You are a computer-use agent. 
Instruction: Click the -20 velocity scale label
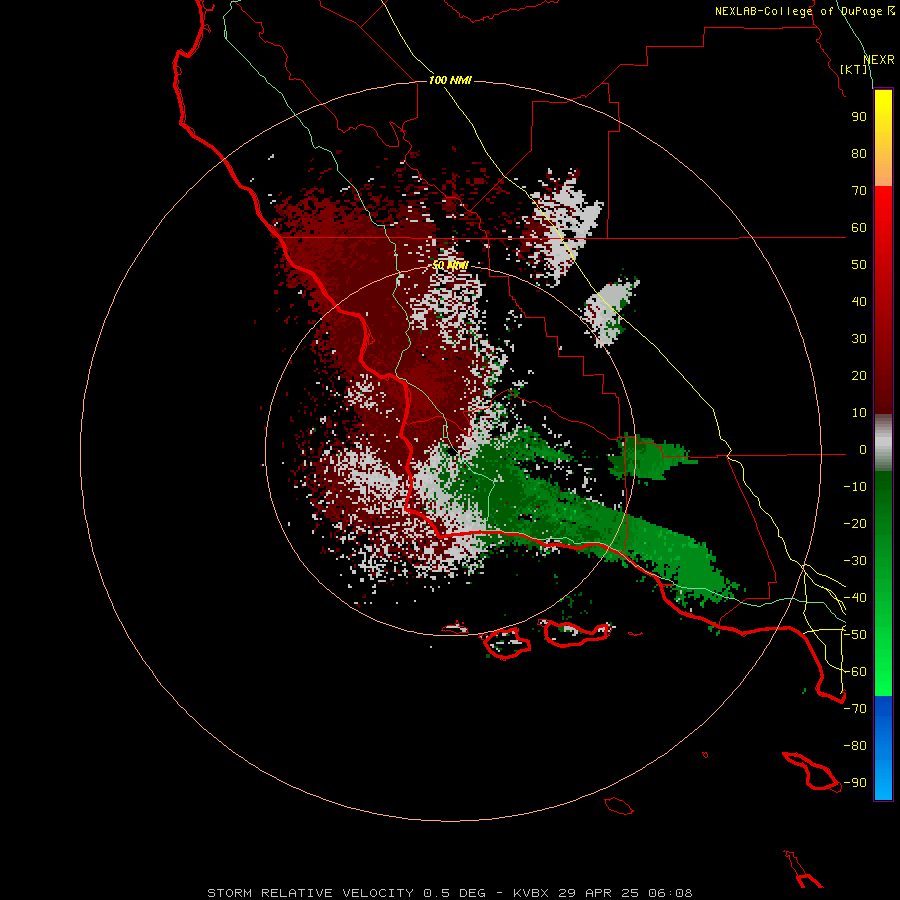click(855, 524)
